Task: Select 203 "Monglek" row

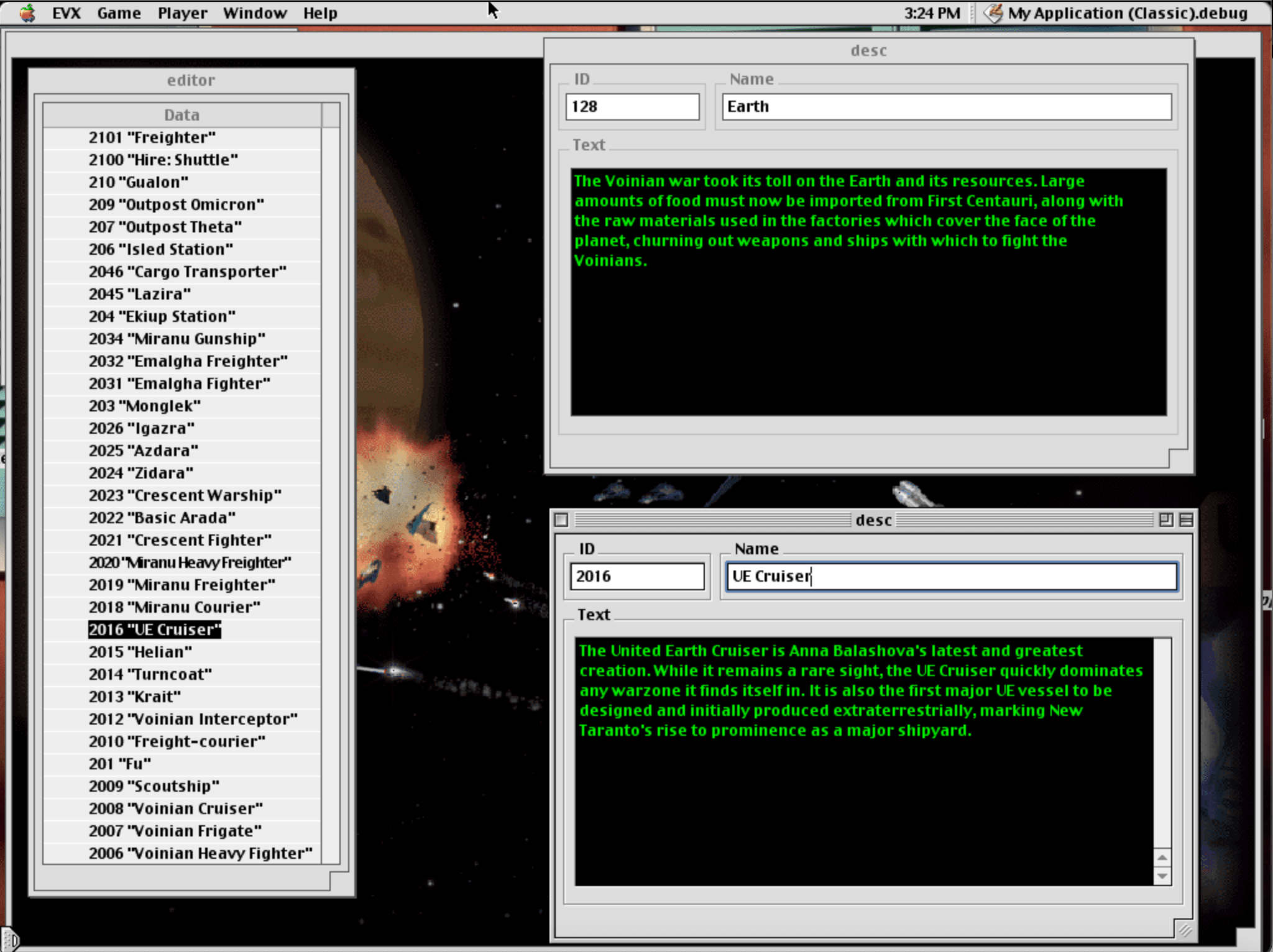Action: coord(182,406)
